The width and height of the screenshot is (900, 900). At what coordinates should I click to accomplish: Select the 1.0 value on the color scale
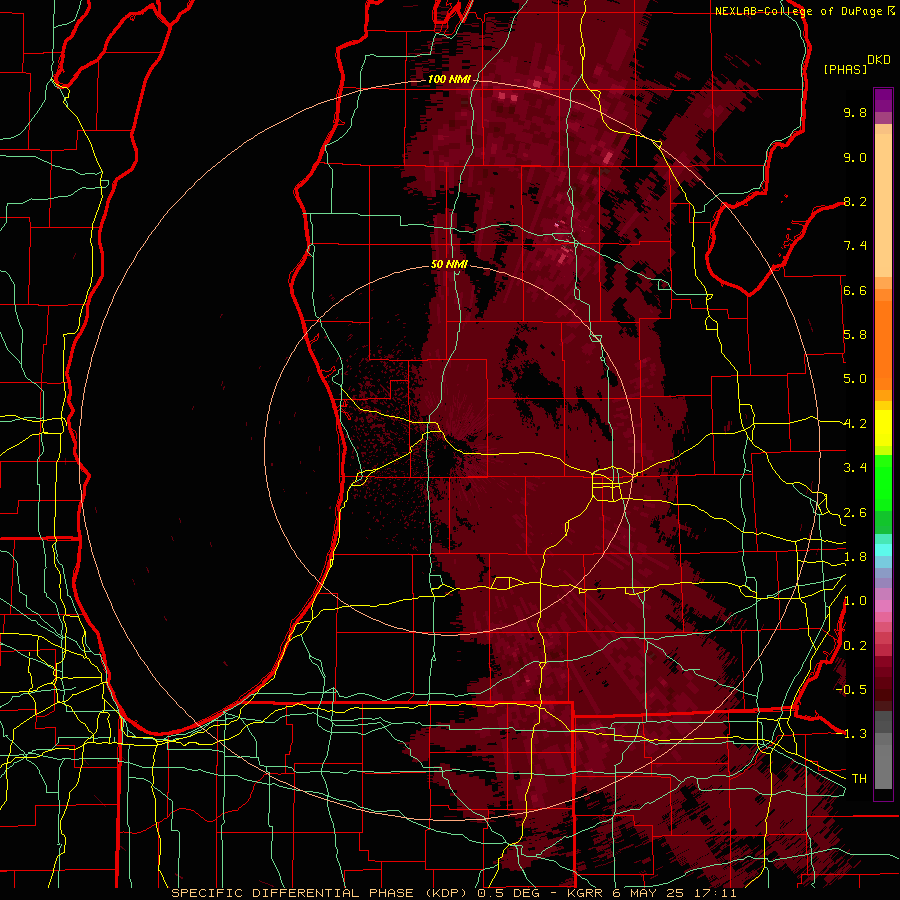(855, 601)
